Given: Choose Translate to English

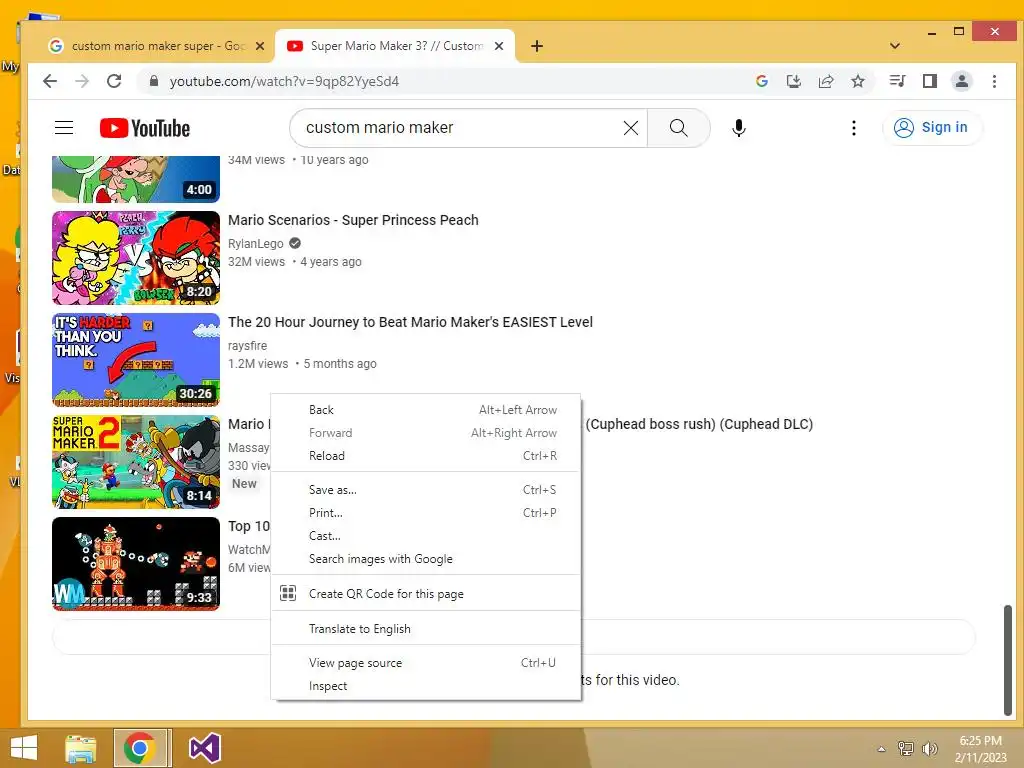Looking at the screenshot, I should pyautogui.click(x=424, y=629).
